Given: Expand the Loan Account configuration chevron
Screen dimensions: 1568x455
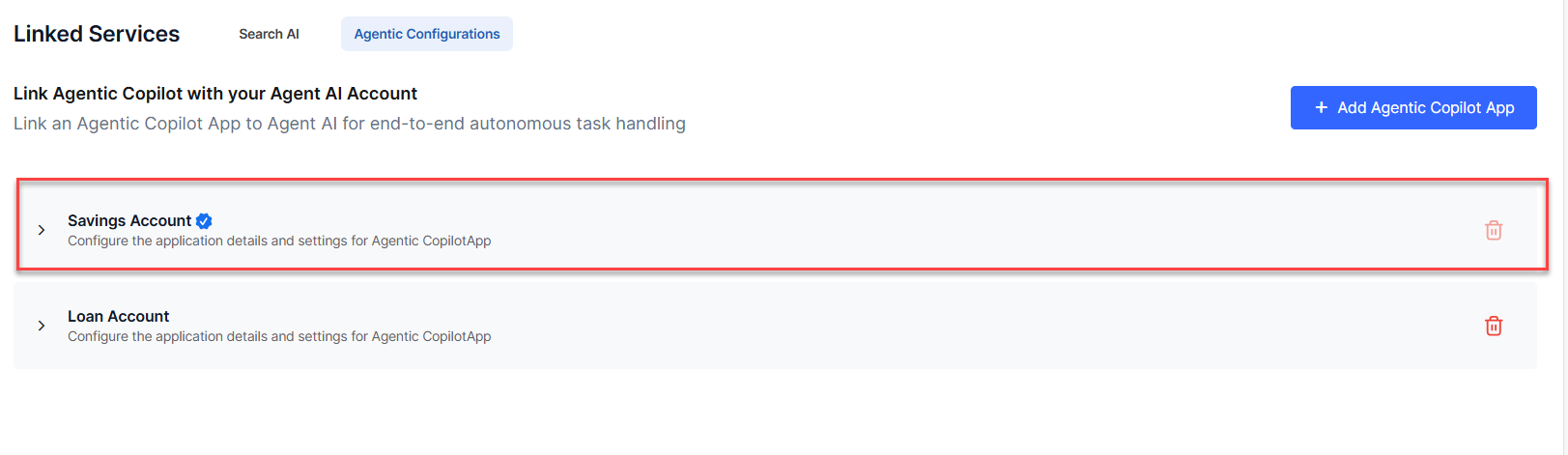Looking at the screenshot, I should point(42,326).
